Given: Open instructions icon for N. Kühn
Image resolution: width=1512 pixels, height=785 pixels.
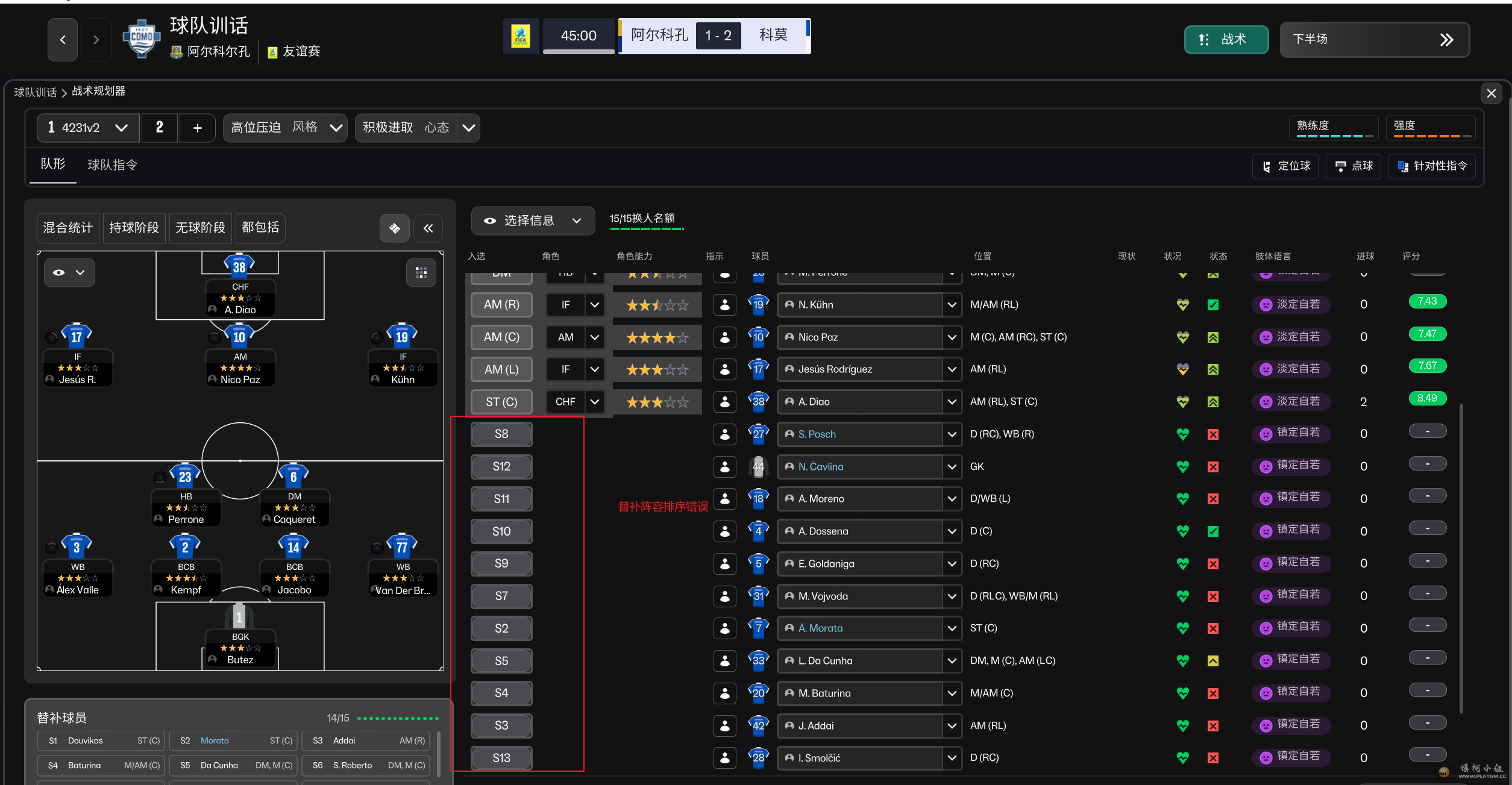Looking at the screenshot, I should 724,305.
